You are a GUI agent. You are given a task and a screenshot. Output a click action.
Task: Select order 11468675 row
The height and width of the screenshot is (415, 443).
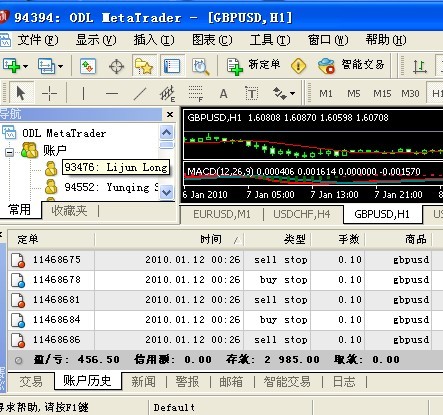coord(225,260)
